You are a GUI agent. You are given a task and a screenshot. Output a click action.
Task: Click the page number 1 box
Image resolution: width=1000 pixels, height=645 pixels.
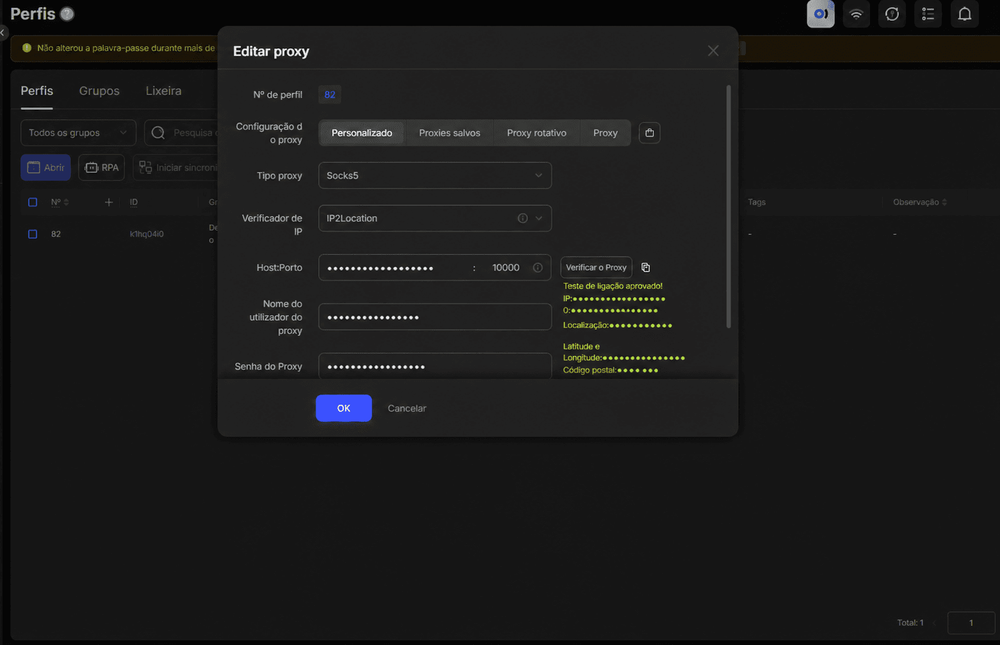pyautogui.click(x=971, y=623)
